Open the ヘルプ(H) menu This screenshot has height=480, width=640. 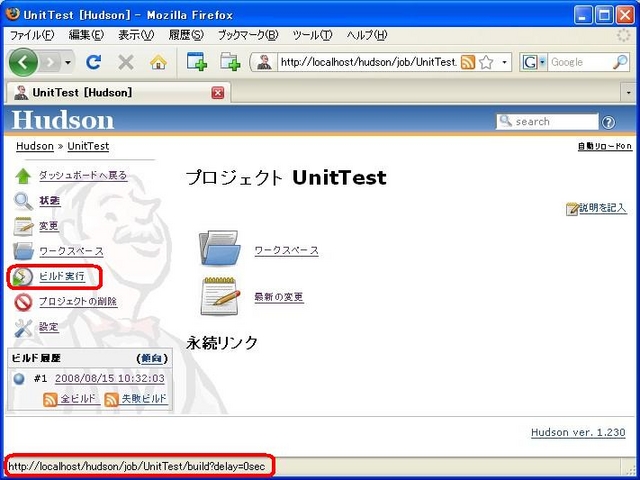point(367,35)
